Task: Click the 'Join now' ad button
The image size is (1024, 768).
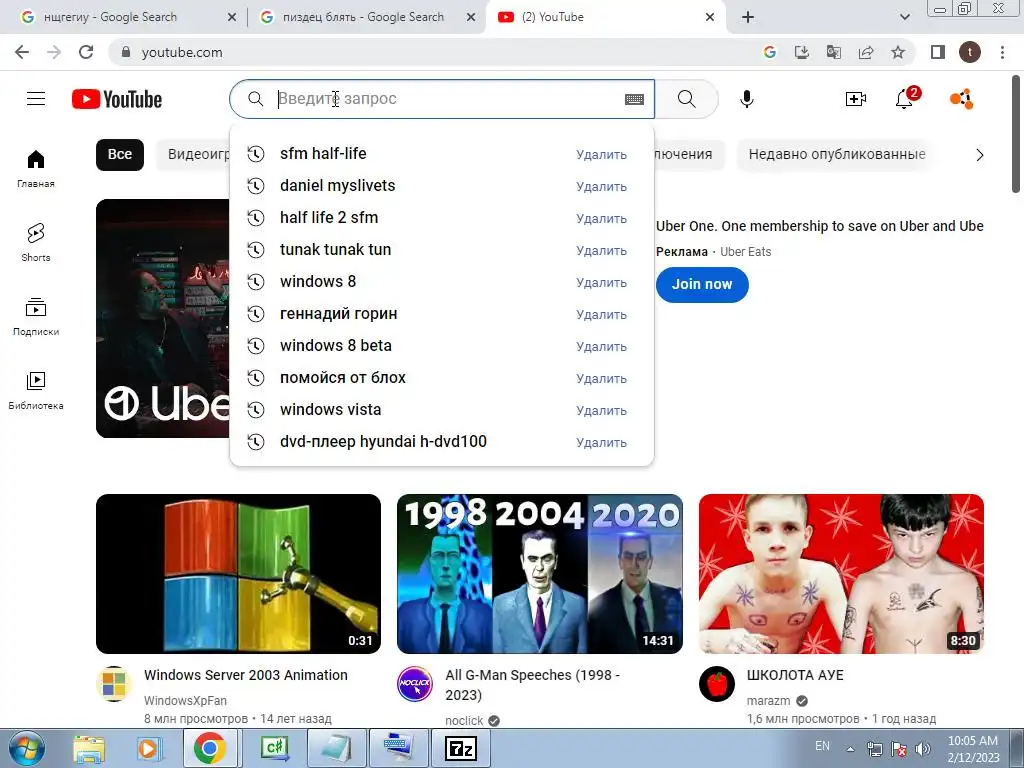Action: 702,285
